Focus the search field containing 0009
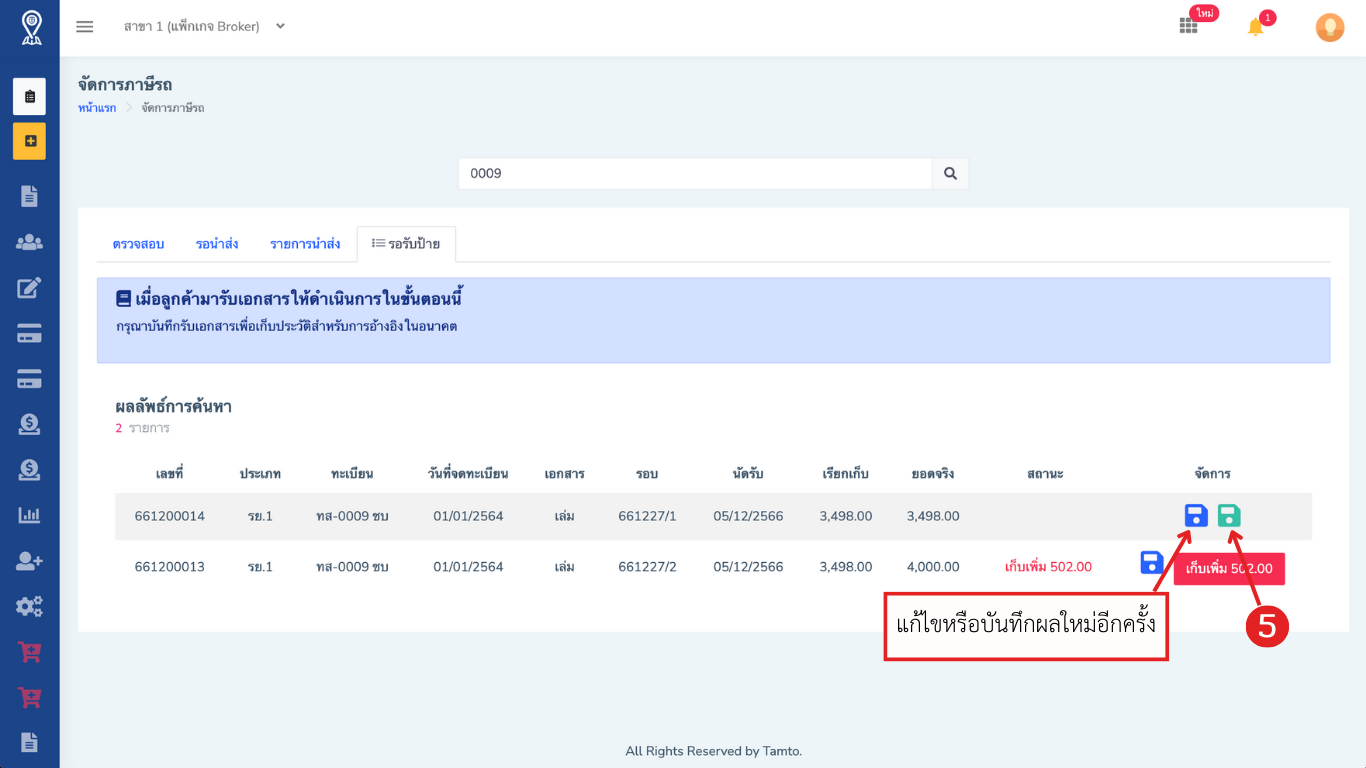 696,173
